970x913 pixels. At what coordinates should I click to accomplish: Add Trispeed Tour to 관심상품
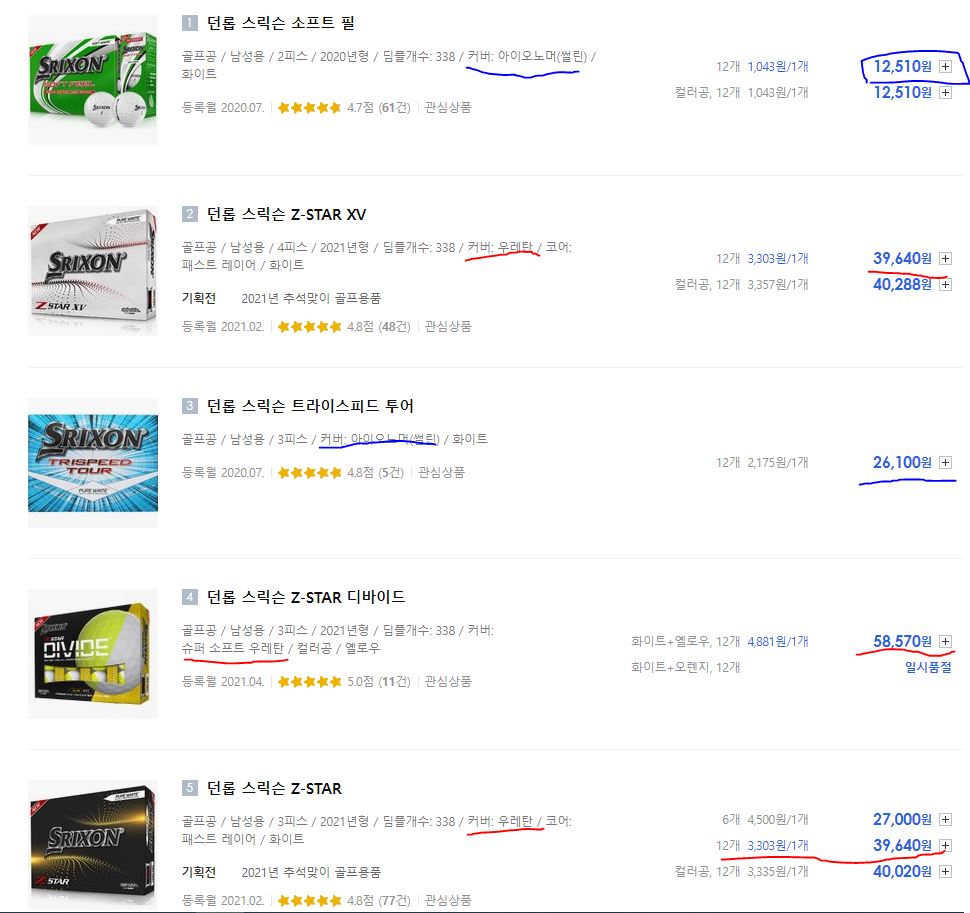[x=441, y=473]
